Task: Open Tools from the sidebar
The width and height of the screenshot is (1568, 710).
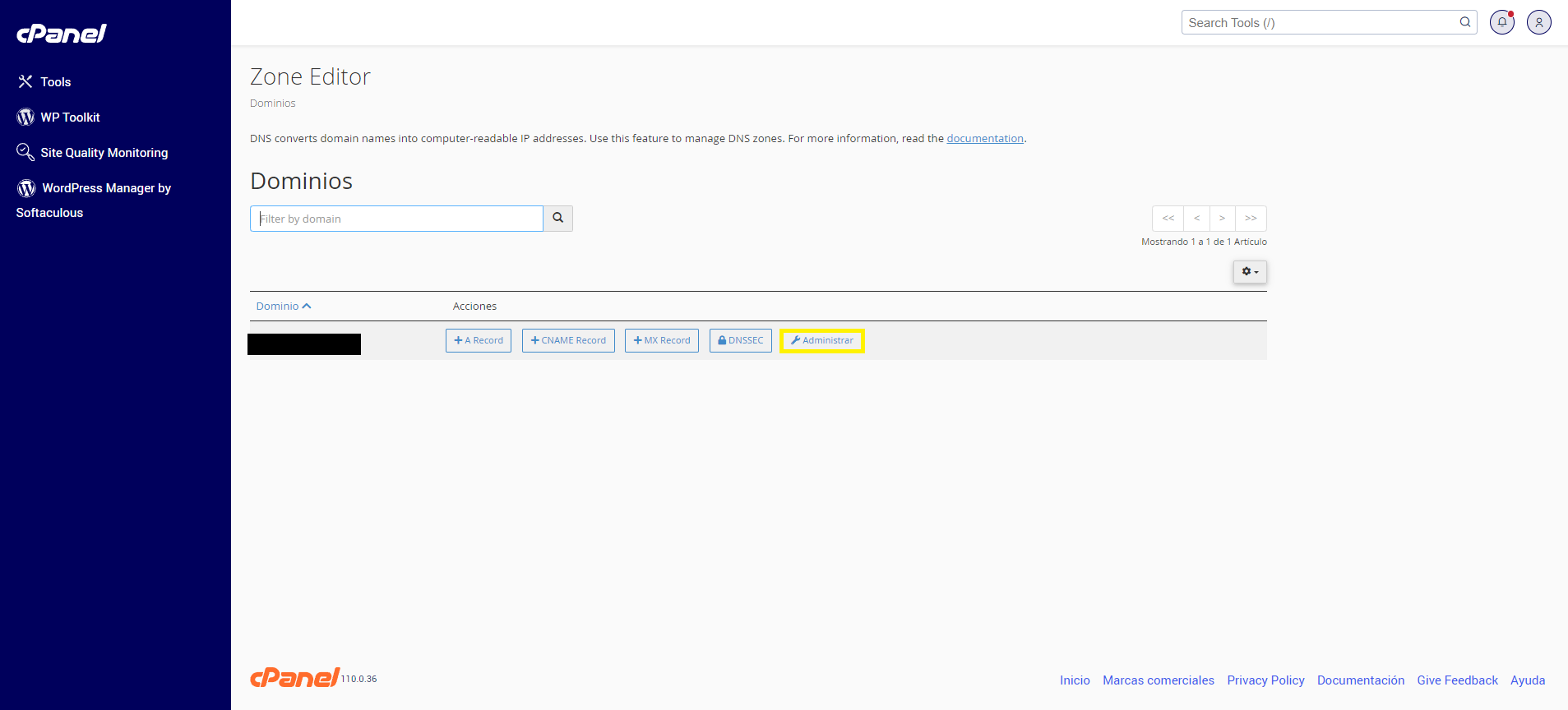Action: coord(55,82)
